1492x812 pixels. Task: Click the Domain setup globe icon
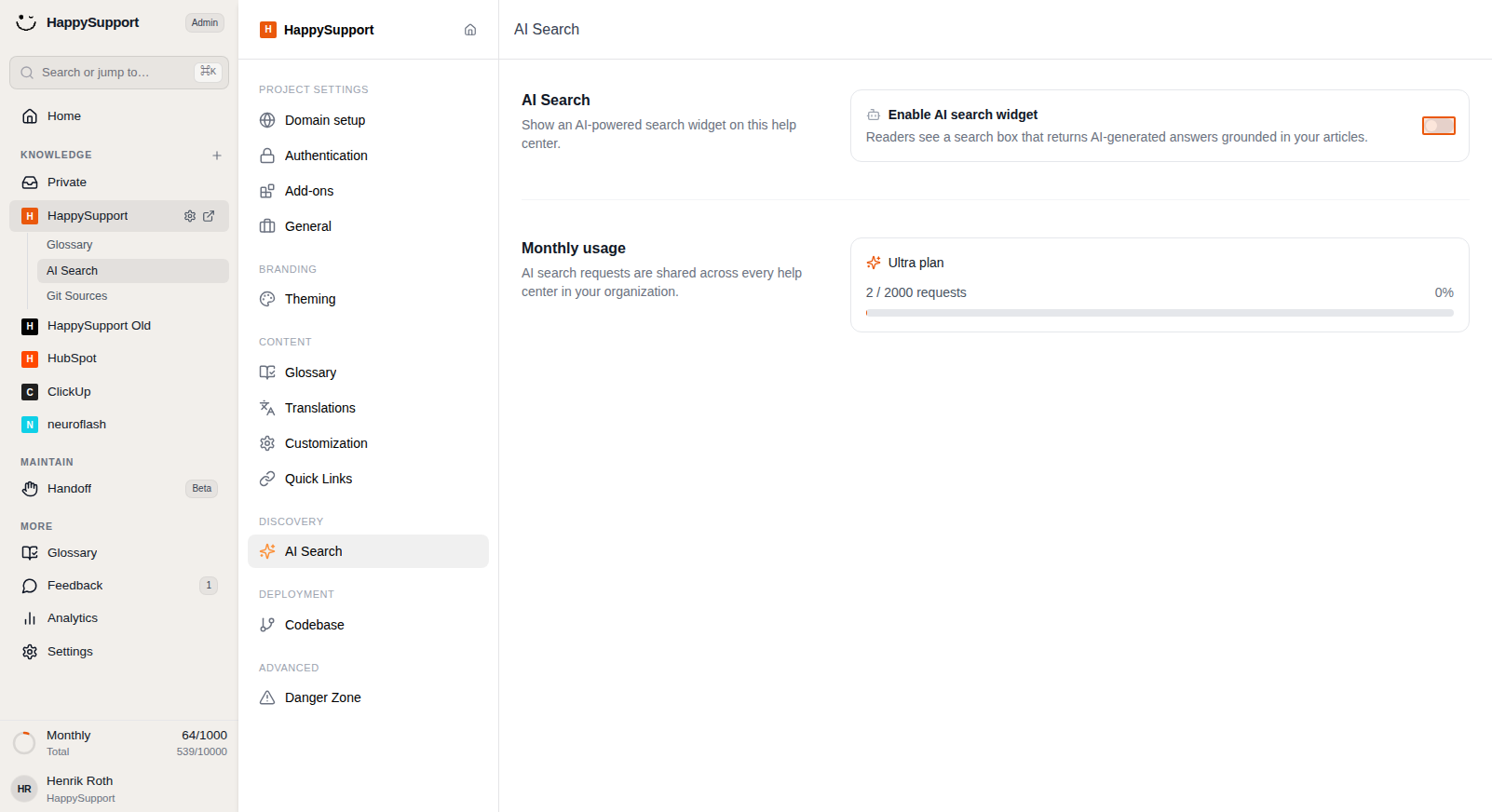[x=267, y=120]
